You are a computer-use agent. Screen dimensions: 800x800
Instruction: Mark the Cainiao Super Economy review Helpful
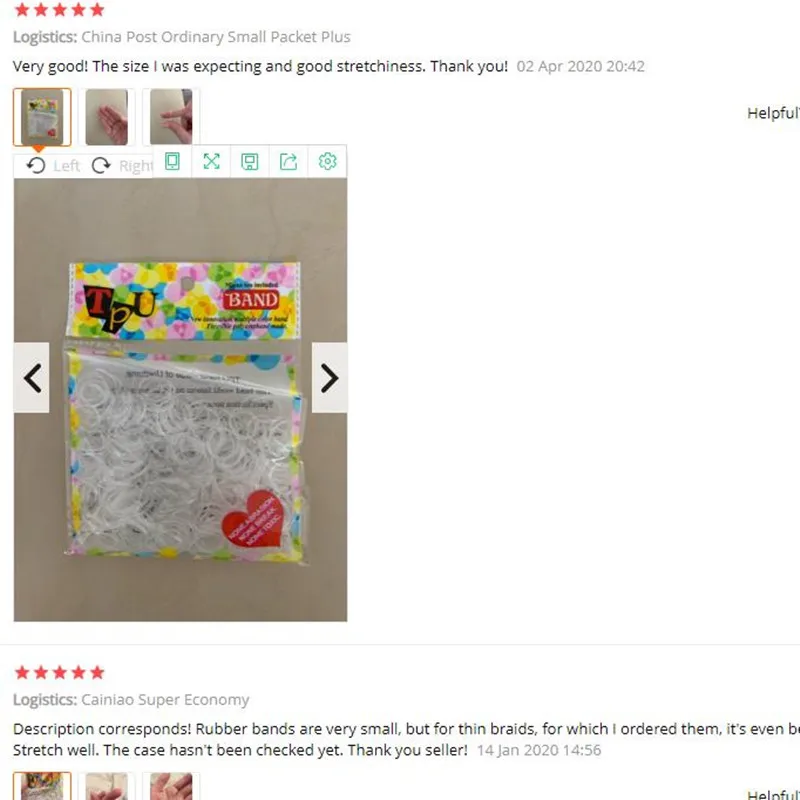pyautogui.click(x=773, y=794)
